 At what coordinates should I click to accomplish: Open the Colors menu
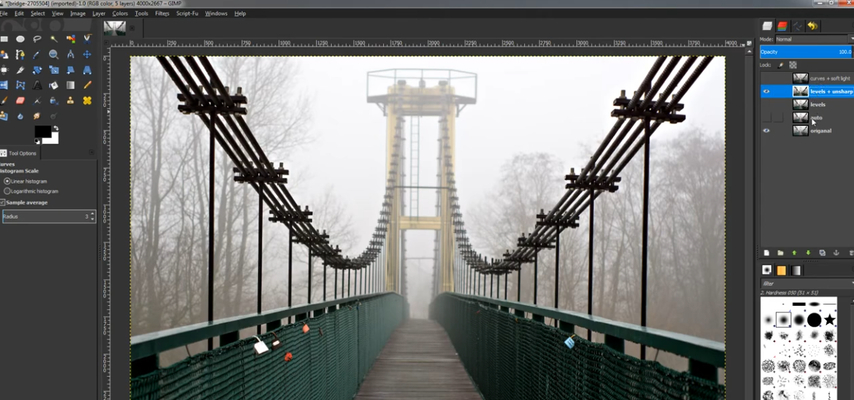[120, 13]
